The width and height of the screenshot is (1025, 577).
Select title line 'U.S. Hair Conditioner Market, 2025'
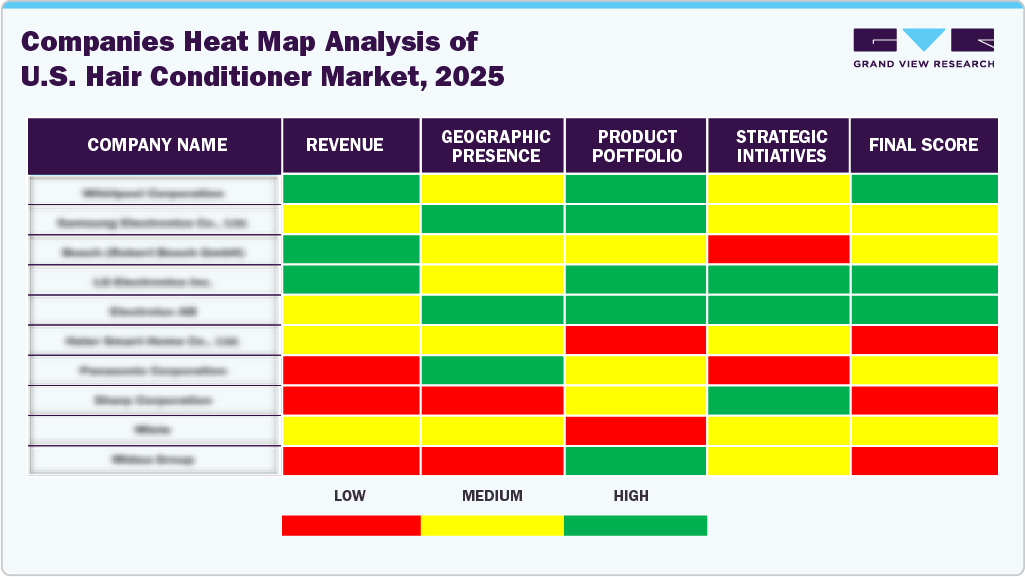pyautogui.click(x=263, y=76)
